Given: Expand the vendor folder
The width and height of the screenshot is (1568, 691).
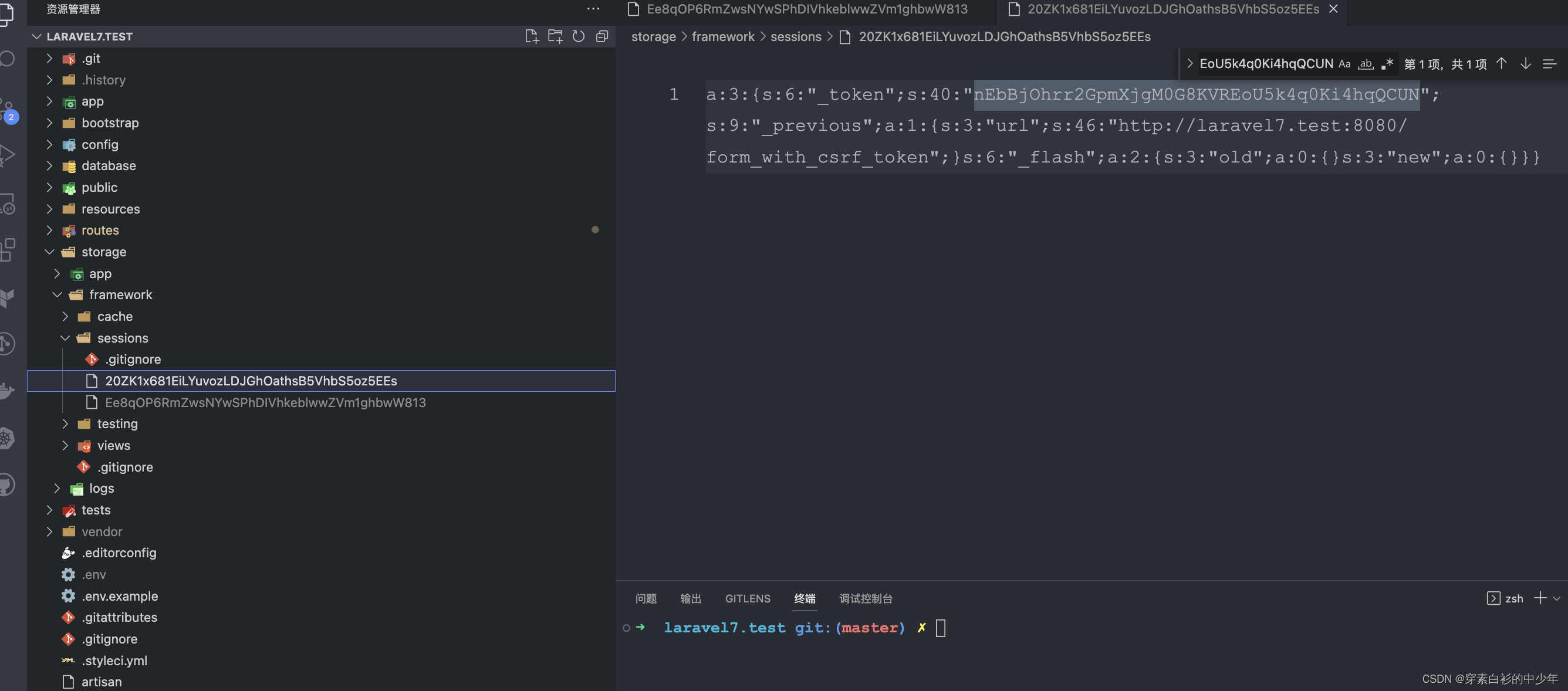Looking at the screenshot, I should pyautogui.click(x=102, y=531).
